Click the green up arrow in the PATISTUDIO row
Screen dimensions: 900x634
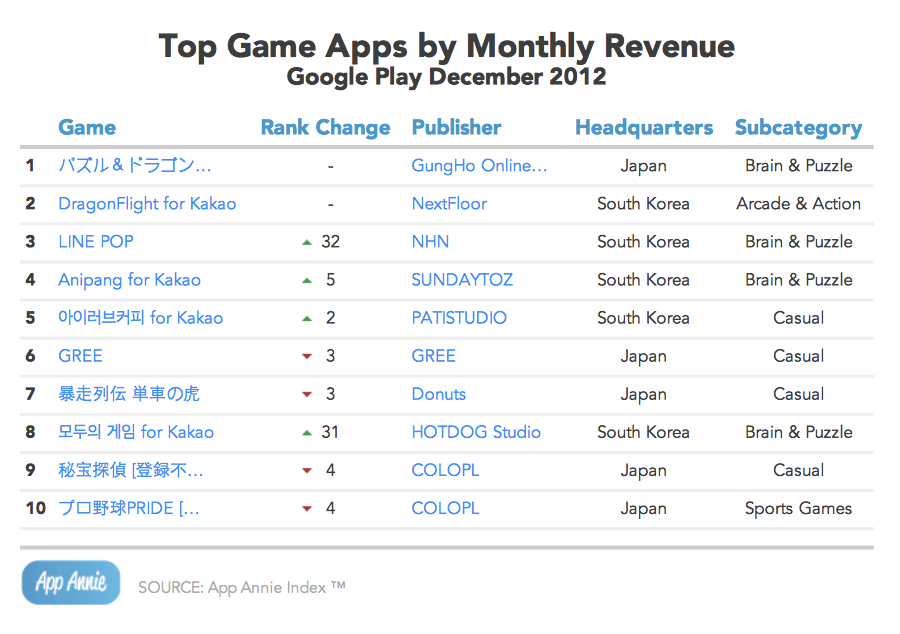coord(307,318)
